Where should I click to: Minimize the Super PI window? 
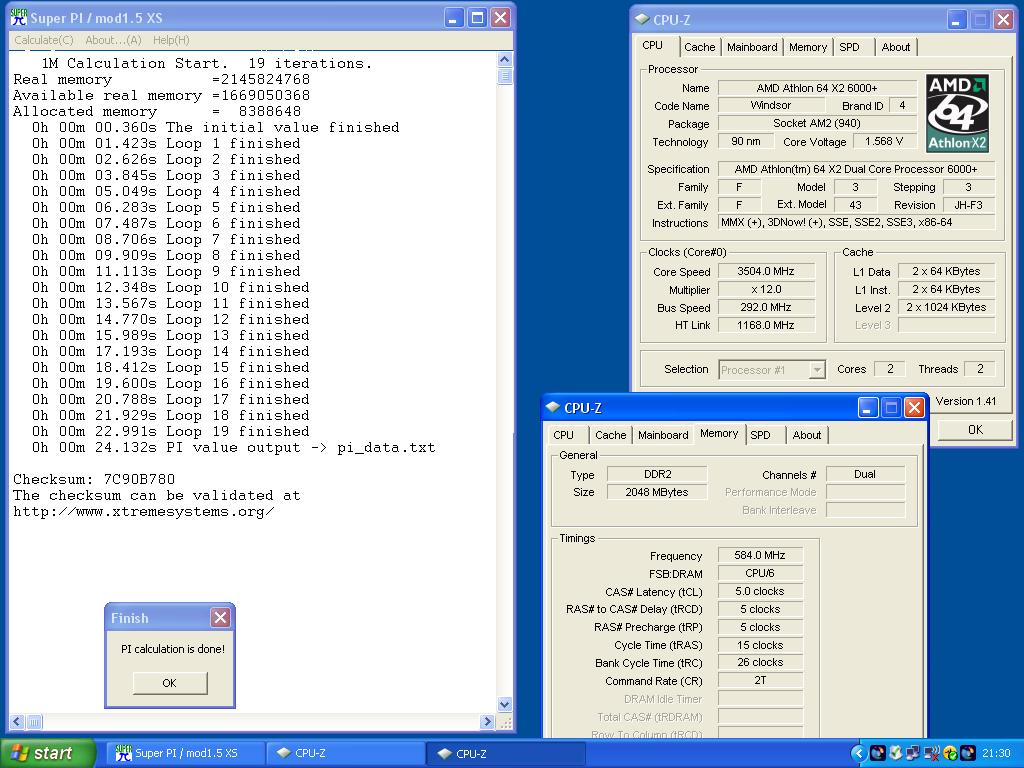tap(455, 18)
